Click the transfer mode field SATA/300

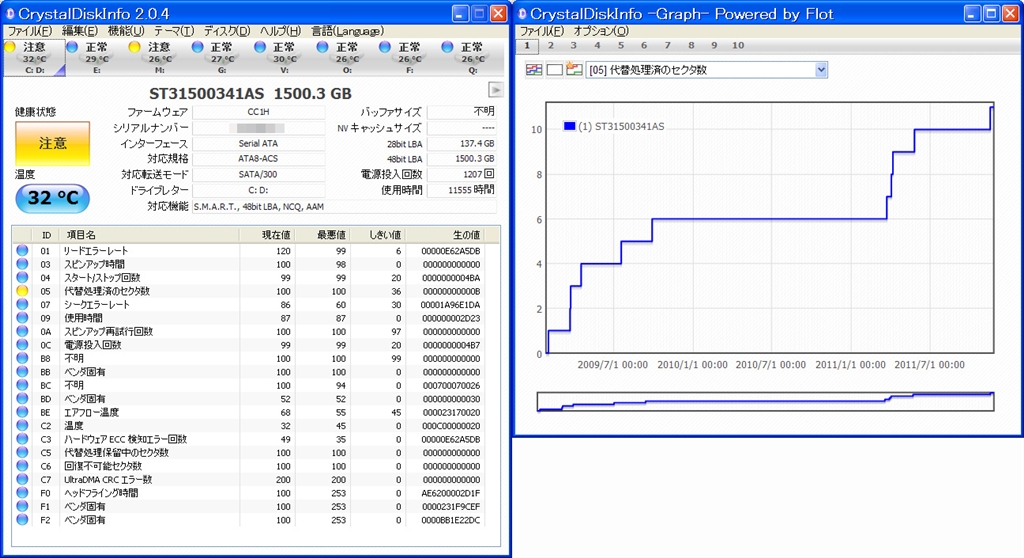[259, 174]
